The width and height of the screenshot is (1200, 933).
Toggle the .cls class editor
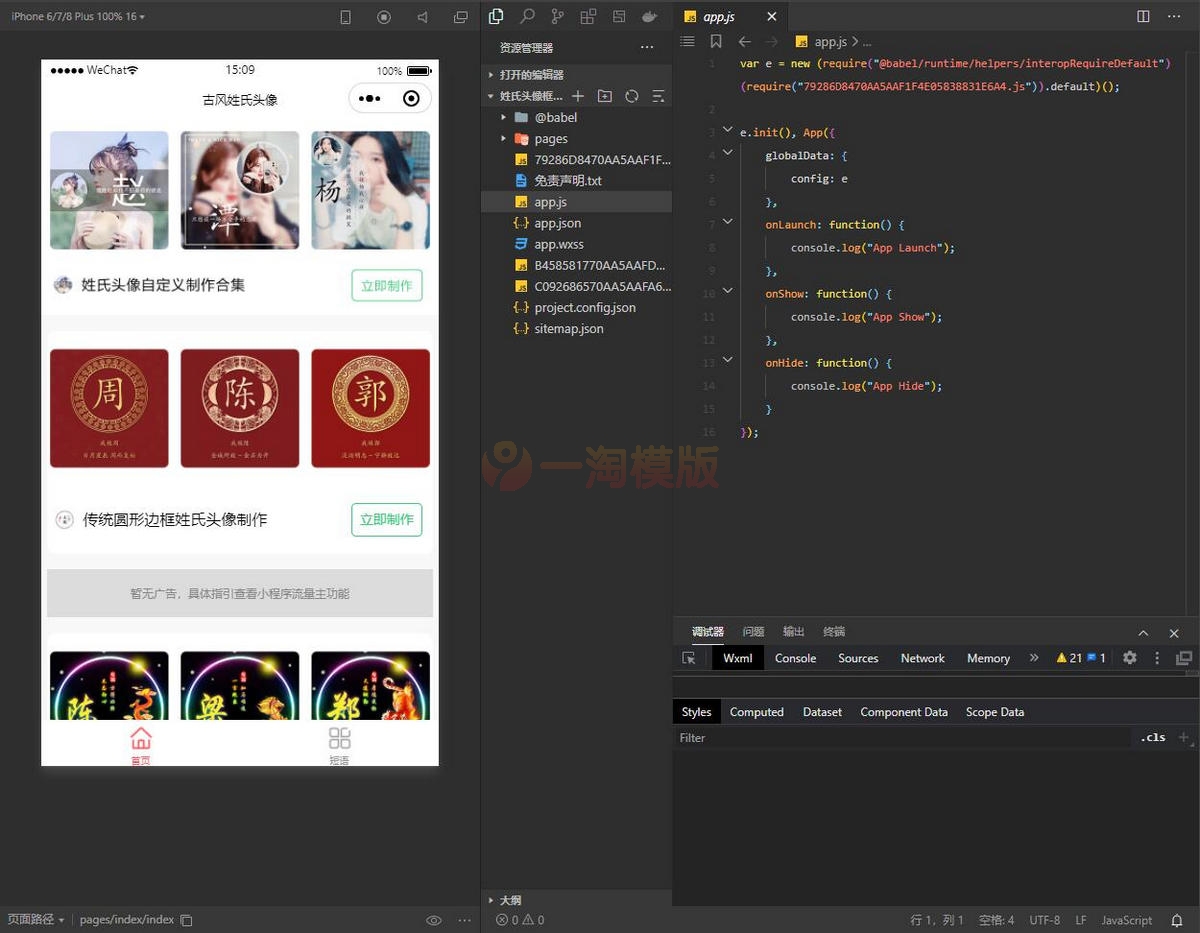point(1153,737)
